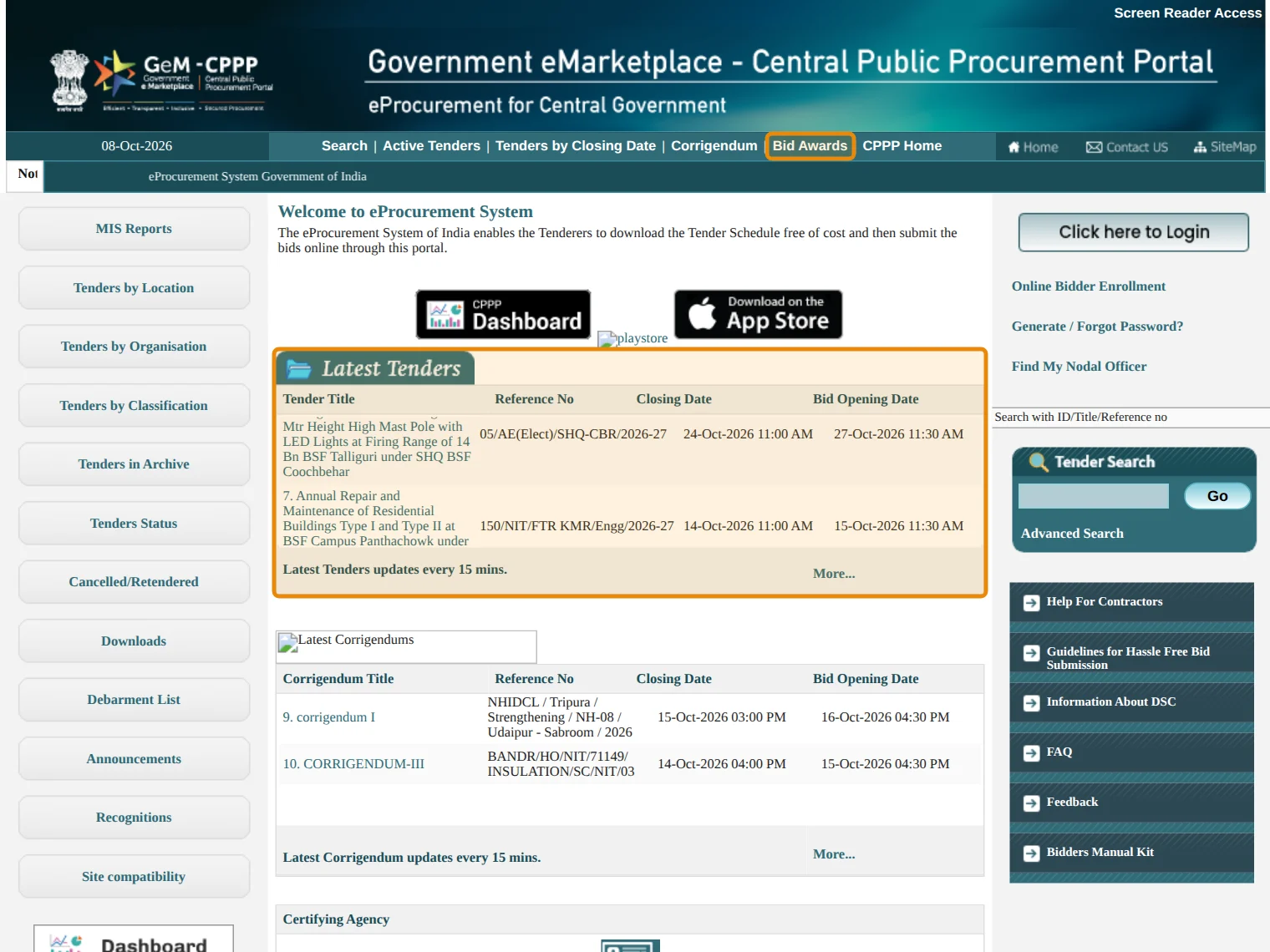
Task: Navigate to CPPP Home
Action: [902, 146]
